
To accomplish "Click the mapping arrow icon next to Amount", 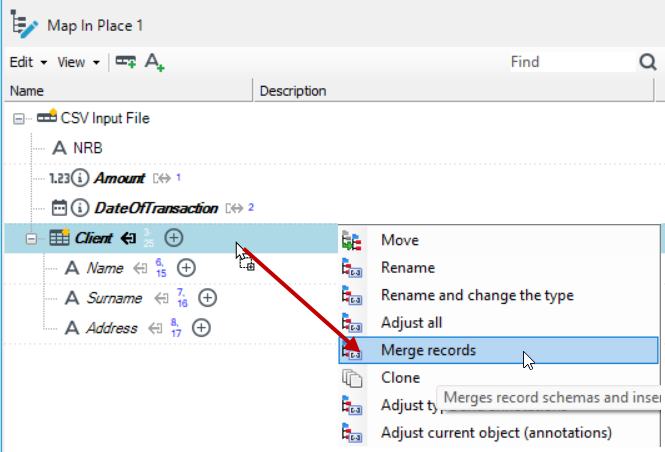I will (x=162, y=178).
